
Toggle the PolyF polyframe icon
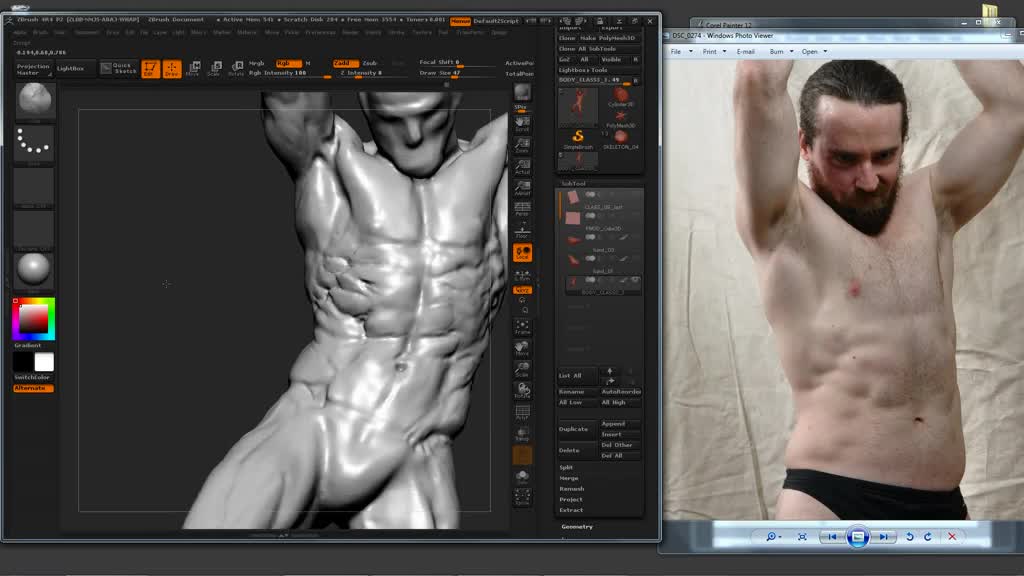click(522, 412)
